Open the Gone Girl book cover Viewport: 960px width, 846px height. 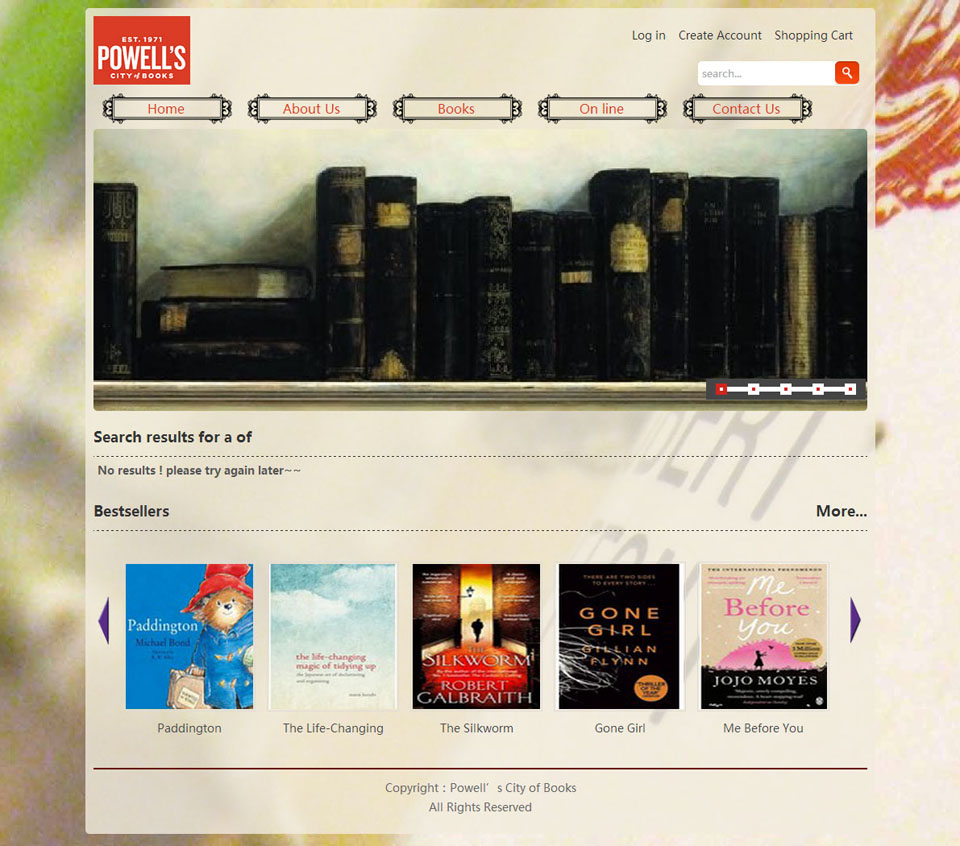[x=619, y=637]
